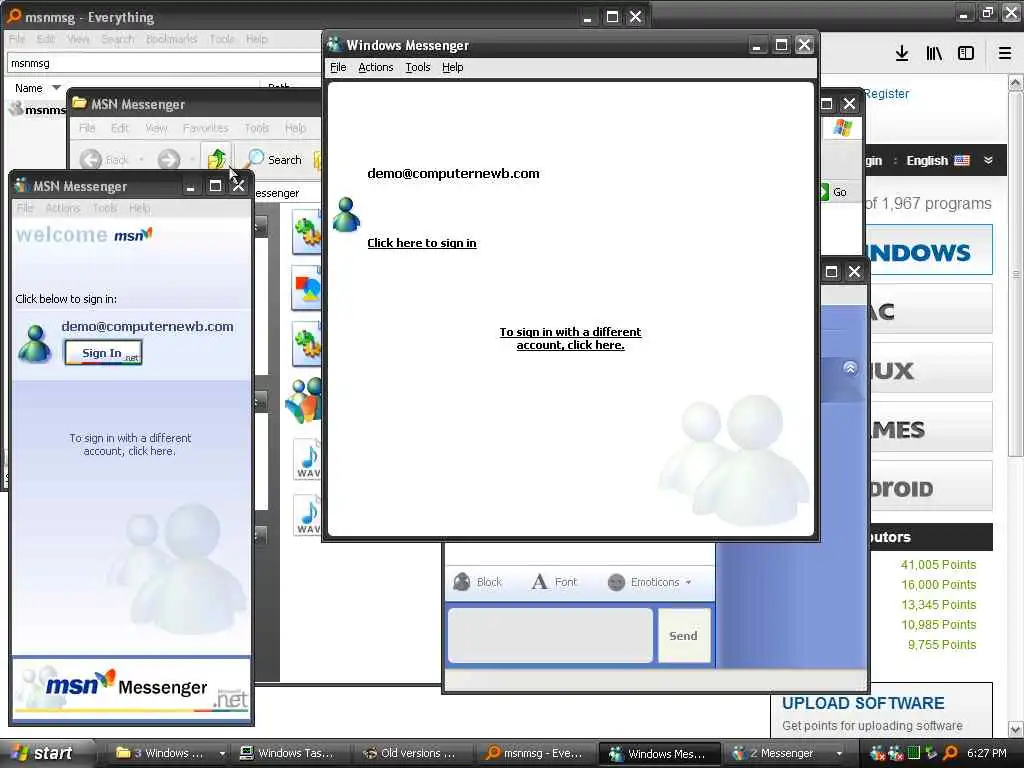The height and width of the screenshot is (768, 1024).
Task: Open UPLOAD SOFTWARE link
Action: [x=863, y=703]
